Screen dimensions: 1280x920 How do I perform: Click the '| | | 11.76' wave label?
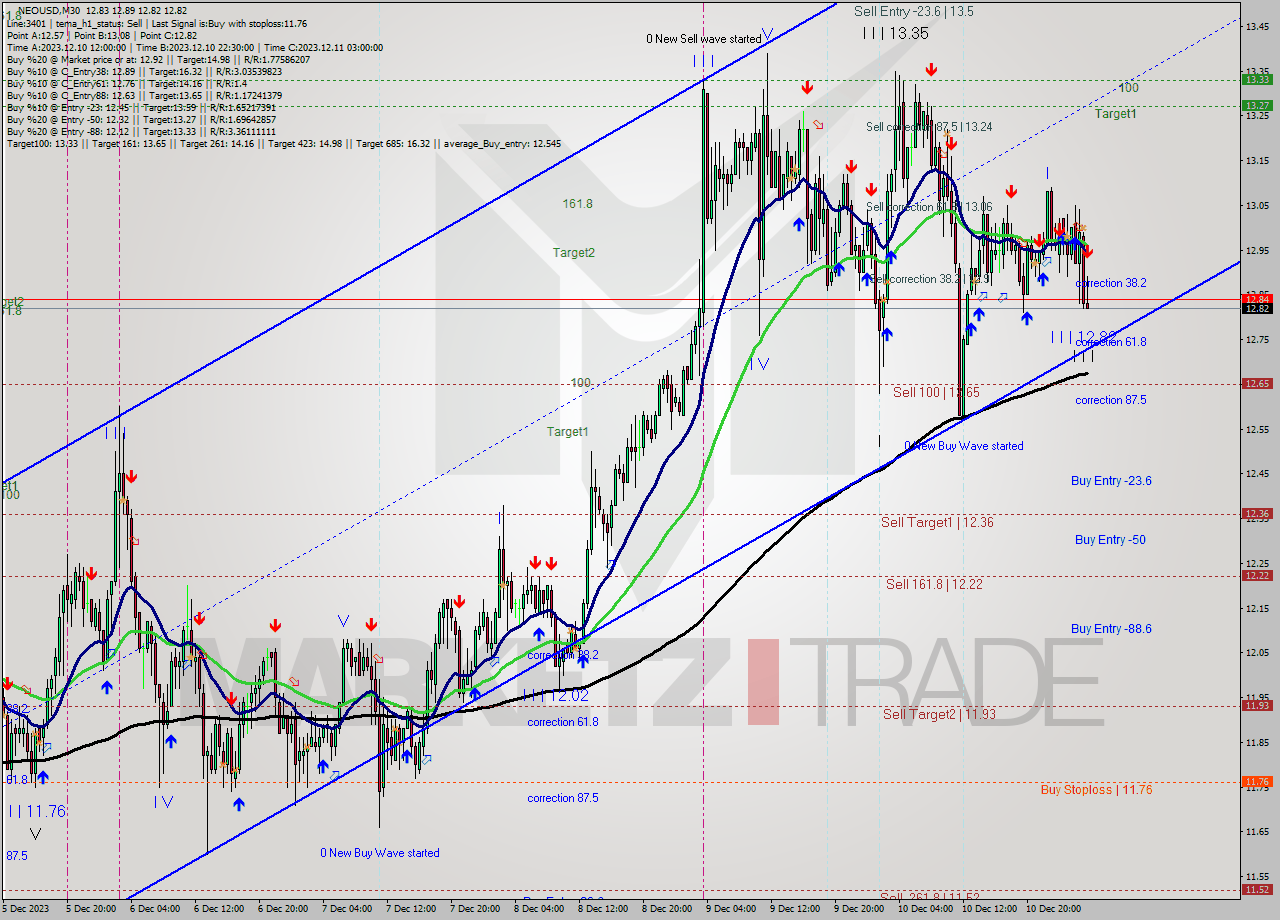click(36, 811)
